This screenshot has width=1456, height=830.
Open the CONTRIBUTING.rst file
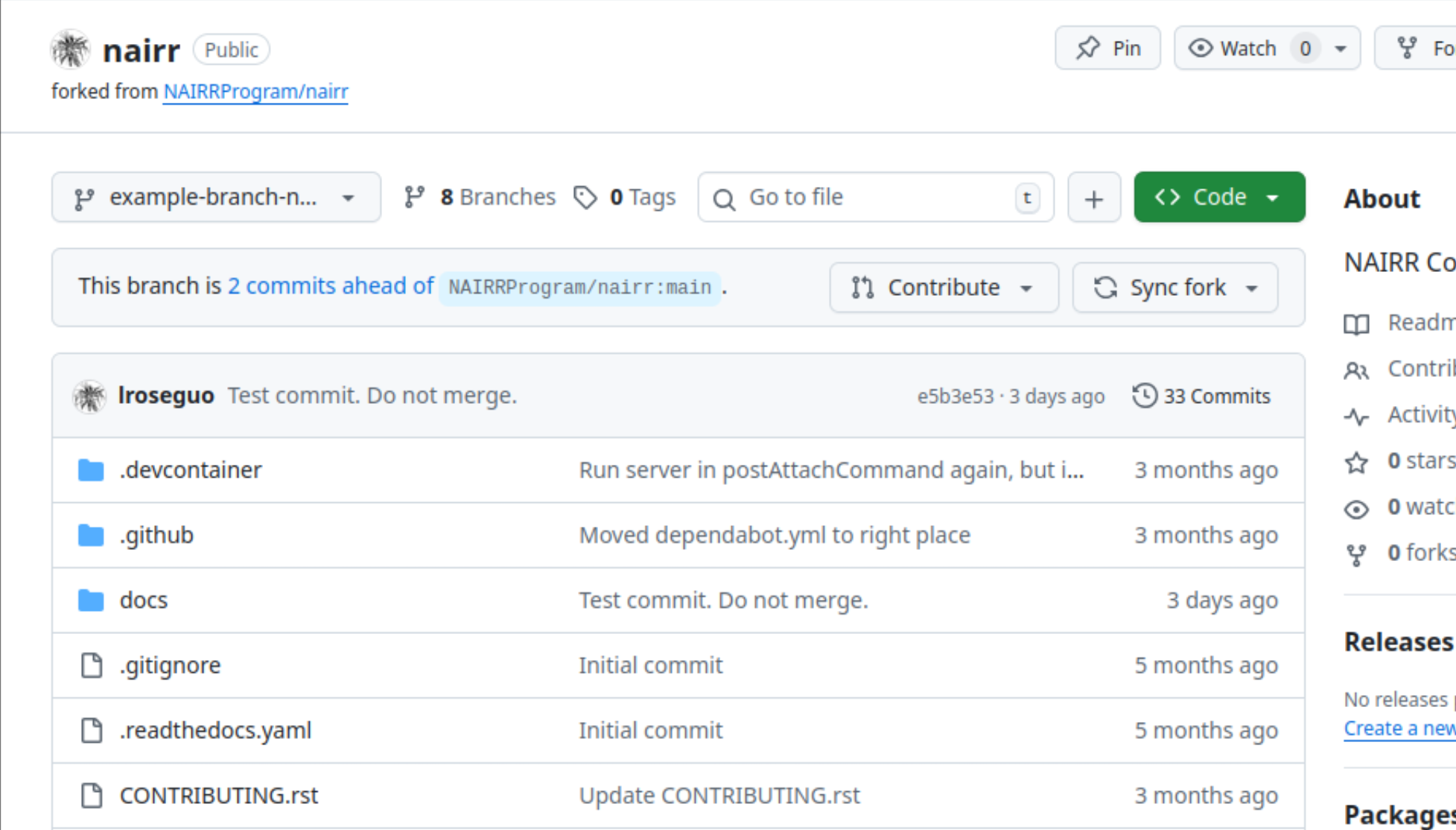click(219, 795)
